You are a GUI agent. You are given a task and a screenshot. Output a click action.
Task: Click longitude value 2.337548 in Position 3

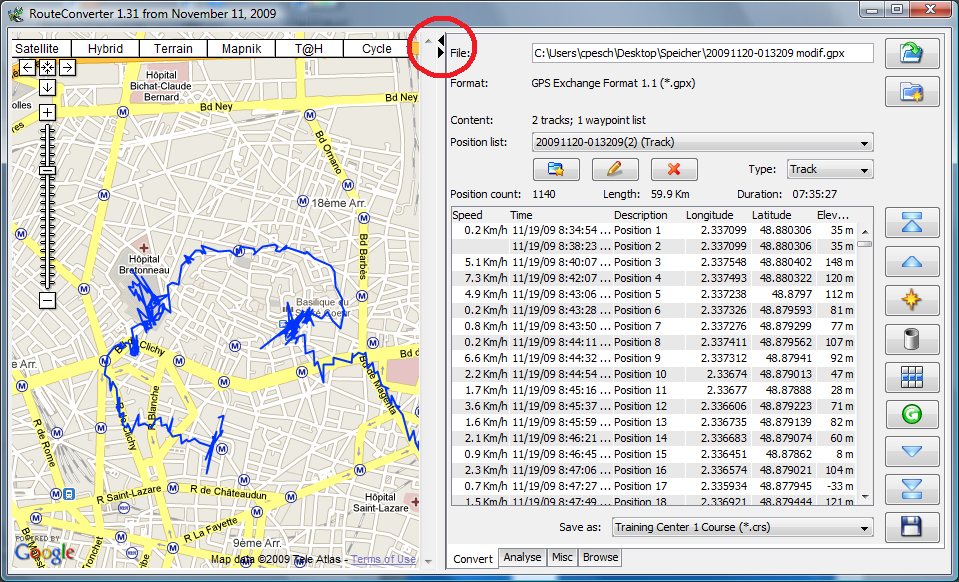[x=724, y=262]
